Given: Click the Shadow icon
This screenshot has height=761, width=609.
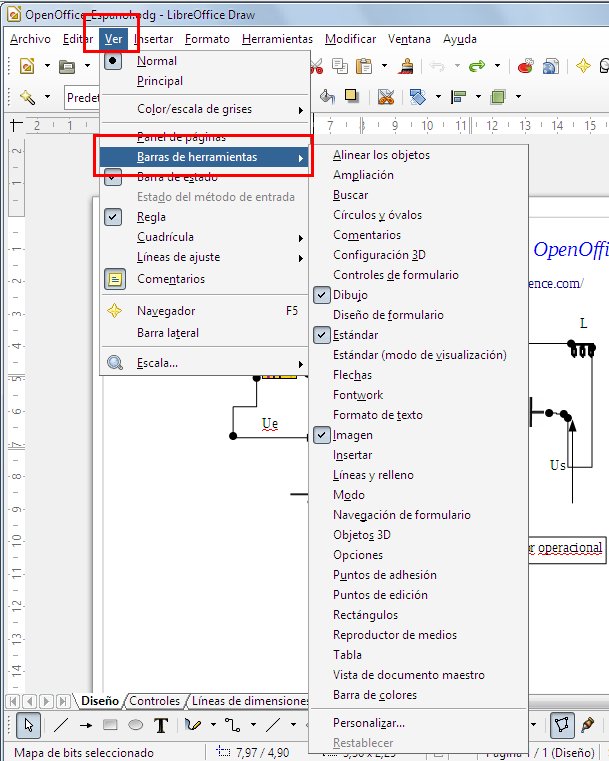Looking at the screenshot, I should [x=351, y=97].
